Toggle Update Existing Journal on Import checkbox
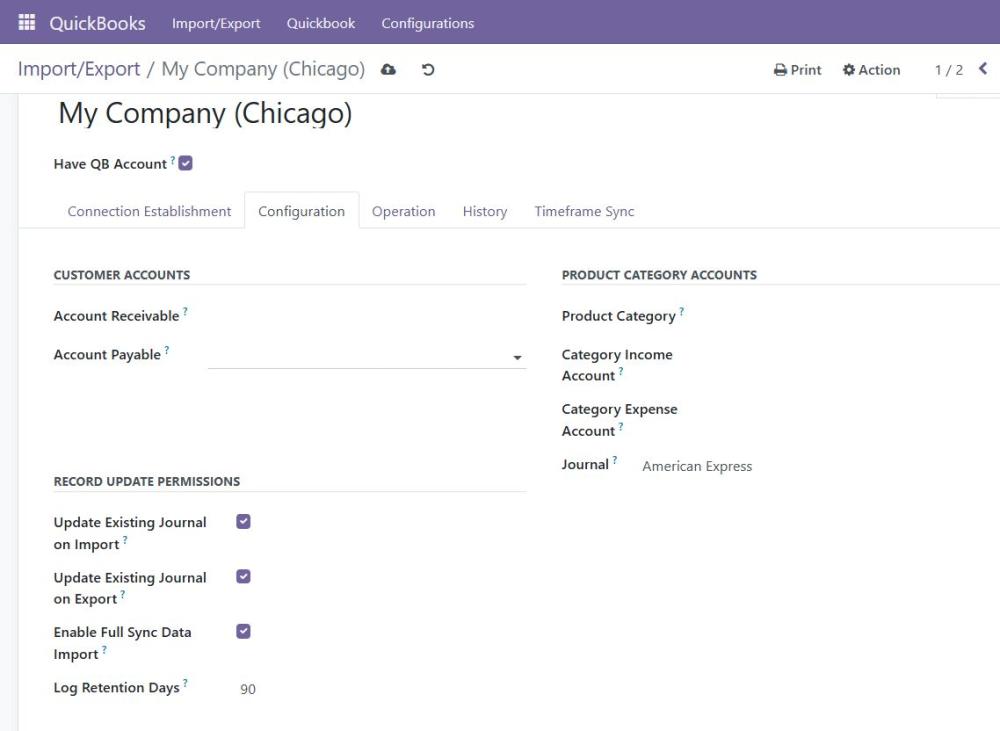 (243, 522)
